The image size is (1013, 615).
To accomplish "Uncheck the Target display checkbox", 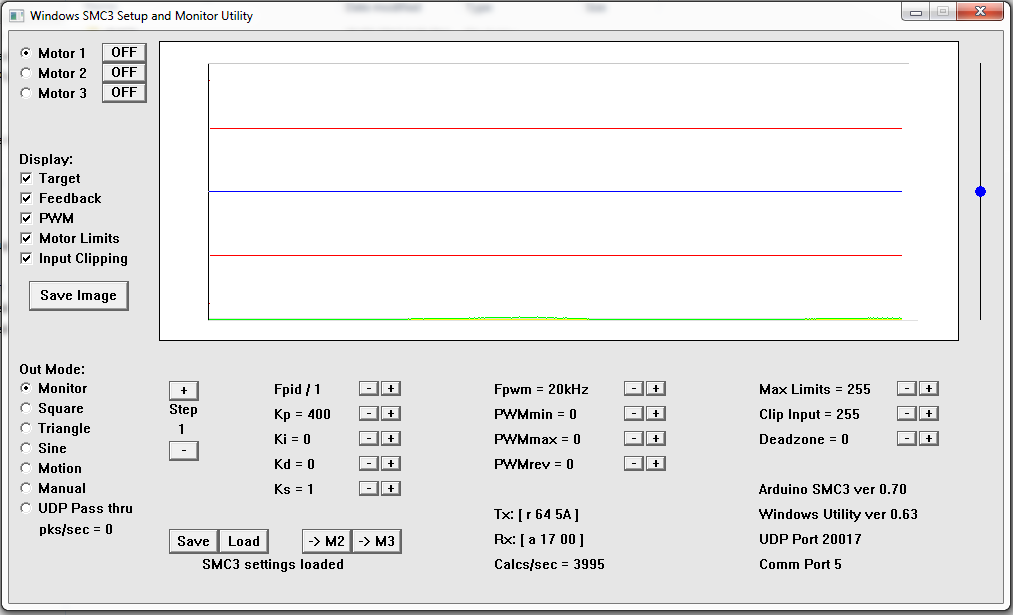I will pos(26,178).
